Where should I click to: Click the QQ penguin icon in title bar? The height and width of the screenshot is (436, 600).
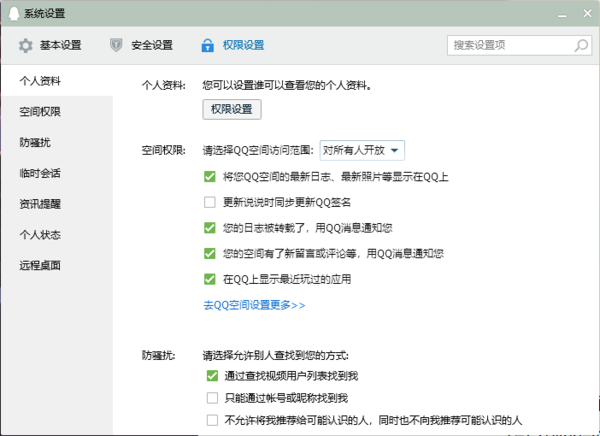(x=12, y=12)
